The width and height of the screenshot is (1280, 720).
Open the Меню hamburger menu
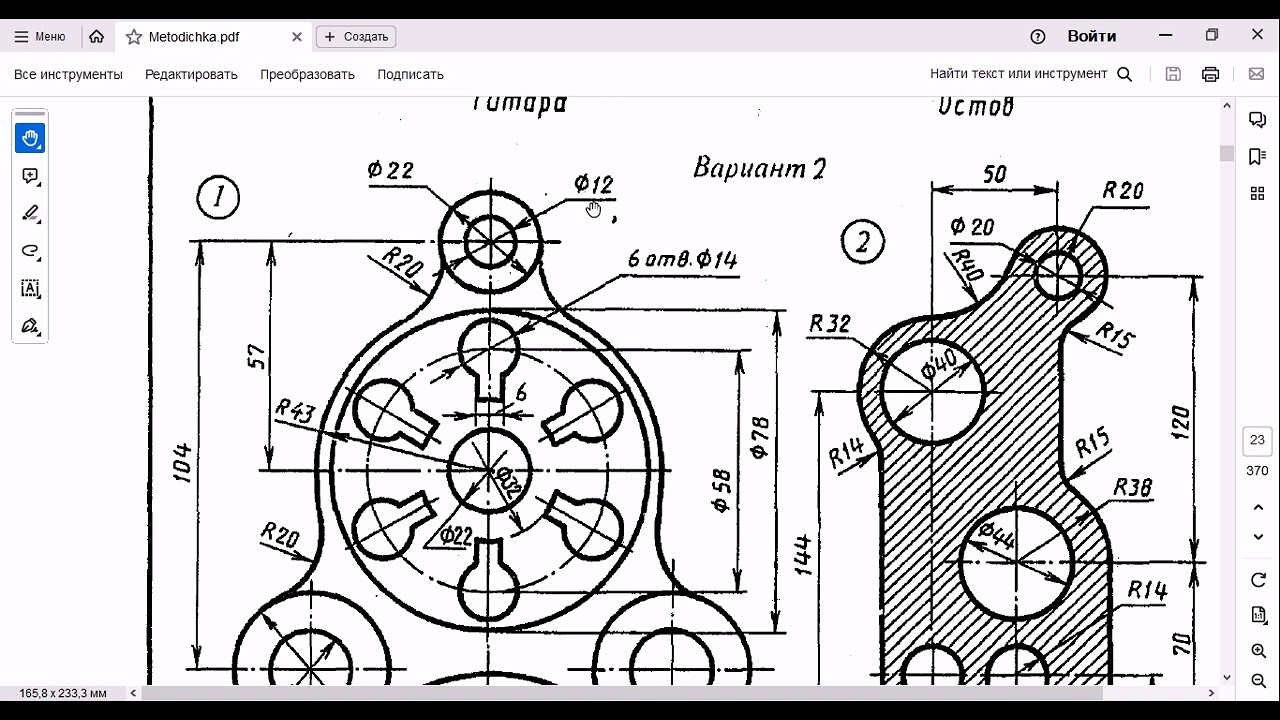click(x=40, y=37)
